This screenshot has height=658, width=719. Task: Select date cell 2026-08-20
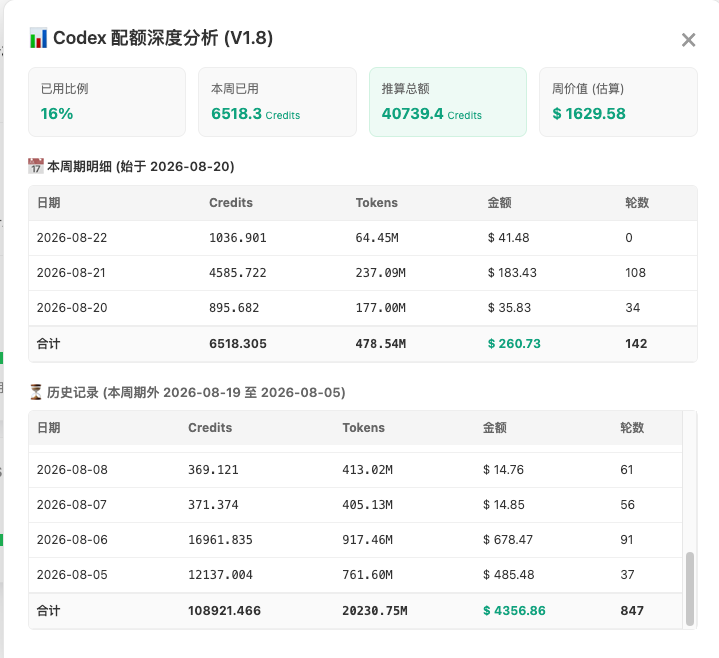click(x=72, y=307)
